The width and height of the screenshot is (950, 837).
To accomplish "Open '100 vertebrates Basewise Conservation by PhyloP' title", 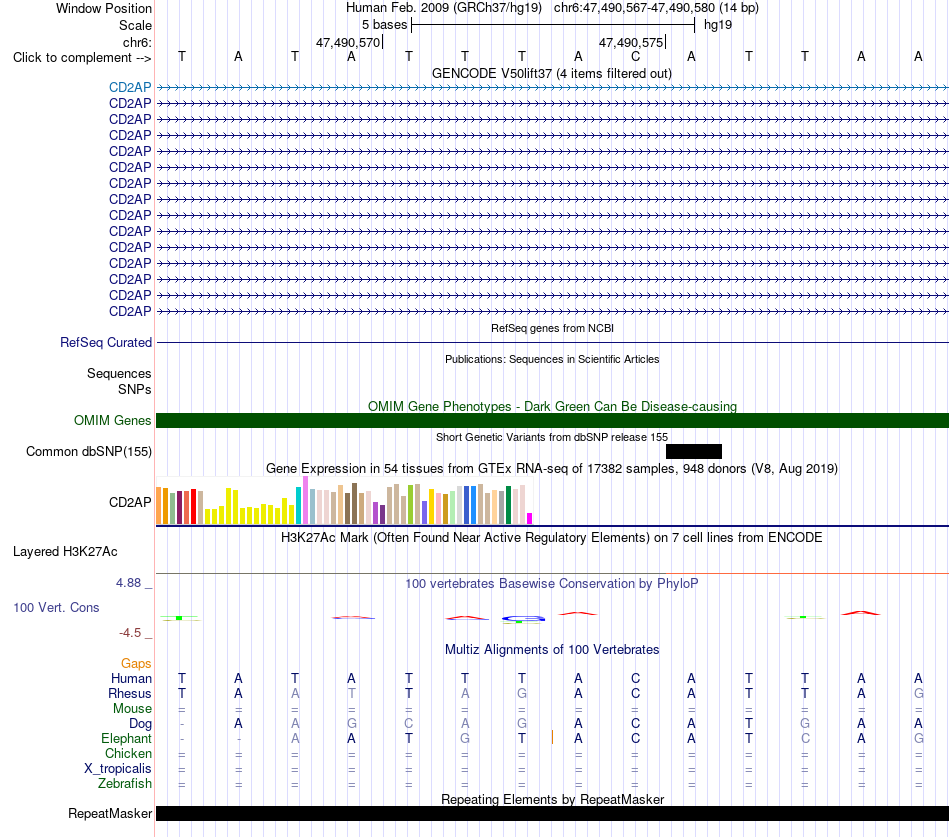I will tap(552, 584).
